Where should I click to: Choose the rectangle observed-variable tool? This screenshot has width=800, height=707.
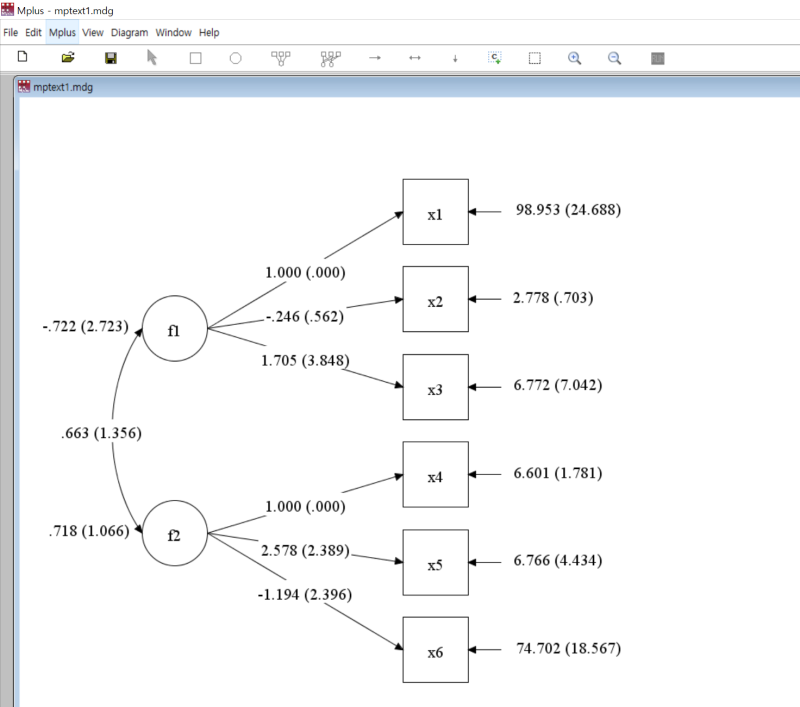(x=195, y=58)
